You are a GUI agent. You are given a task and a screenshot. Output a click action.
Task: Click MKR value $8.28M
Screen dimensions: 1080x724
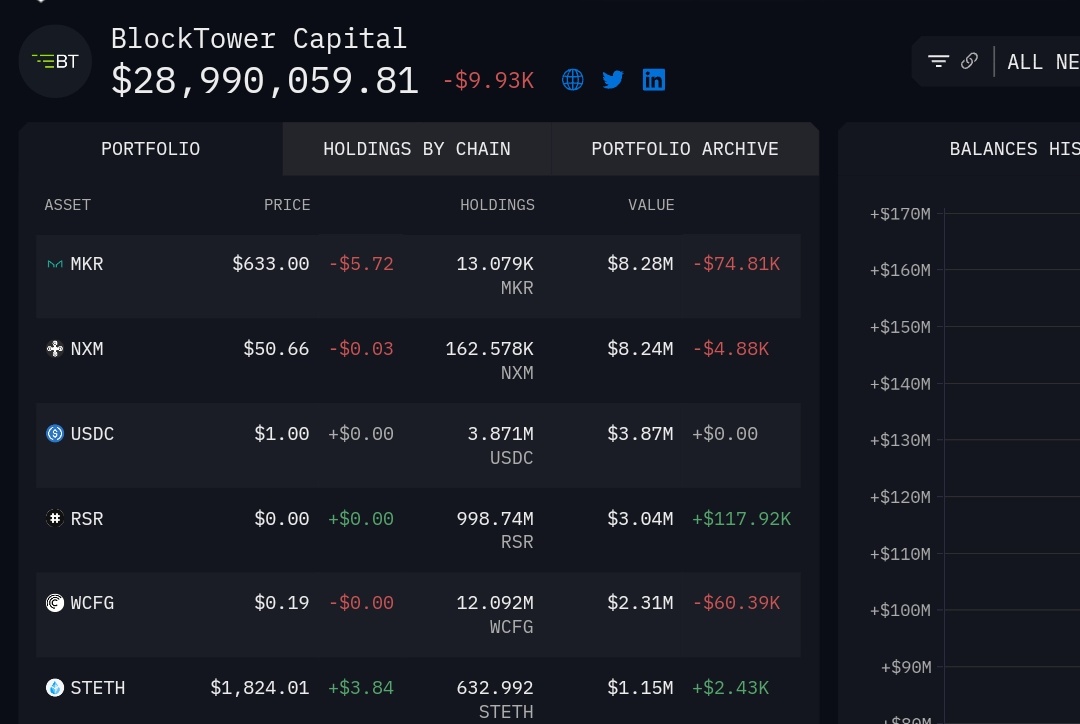[640, 264]
